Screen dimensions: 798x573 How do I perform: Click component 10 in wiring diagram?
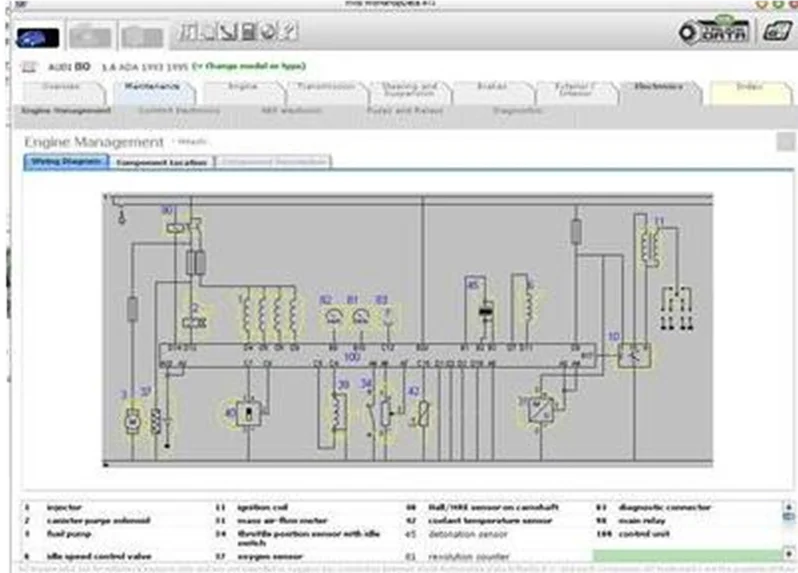tap(634, 355)
